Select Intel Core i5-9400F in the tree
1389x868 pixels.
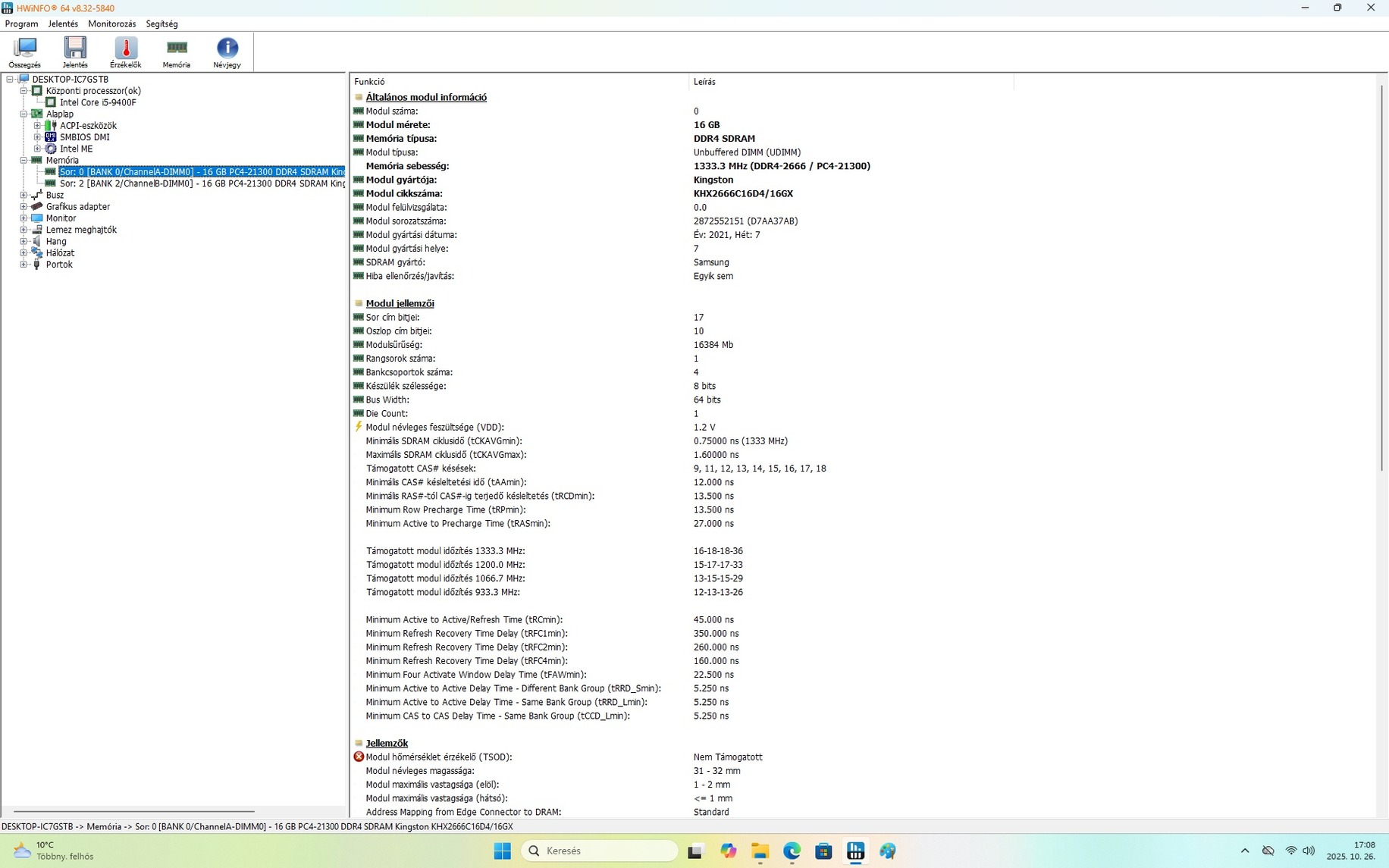[x=98, y=102]
